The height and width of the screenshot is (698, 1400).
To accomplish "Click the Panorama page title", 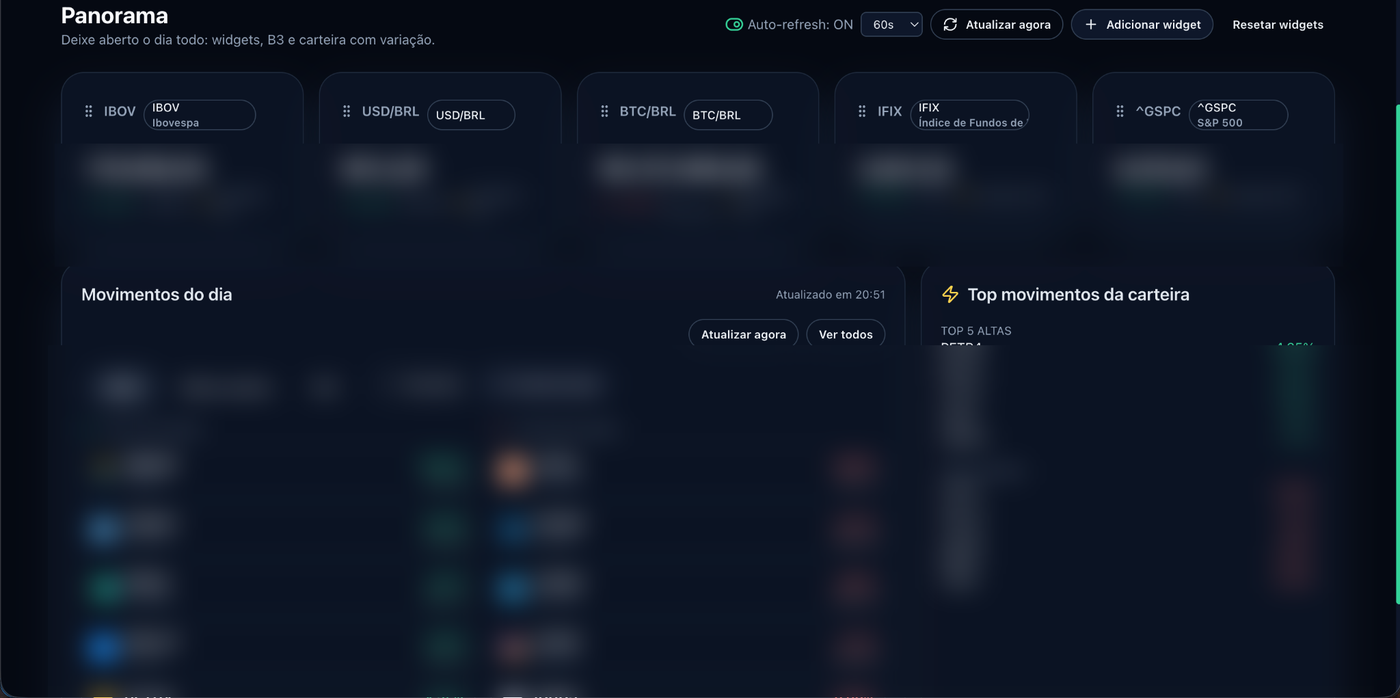I will tap(114, 15).
